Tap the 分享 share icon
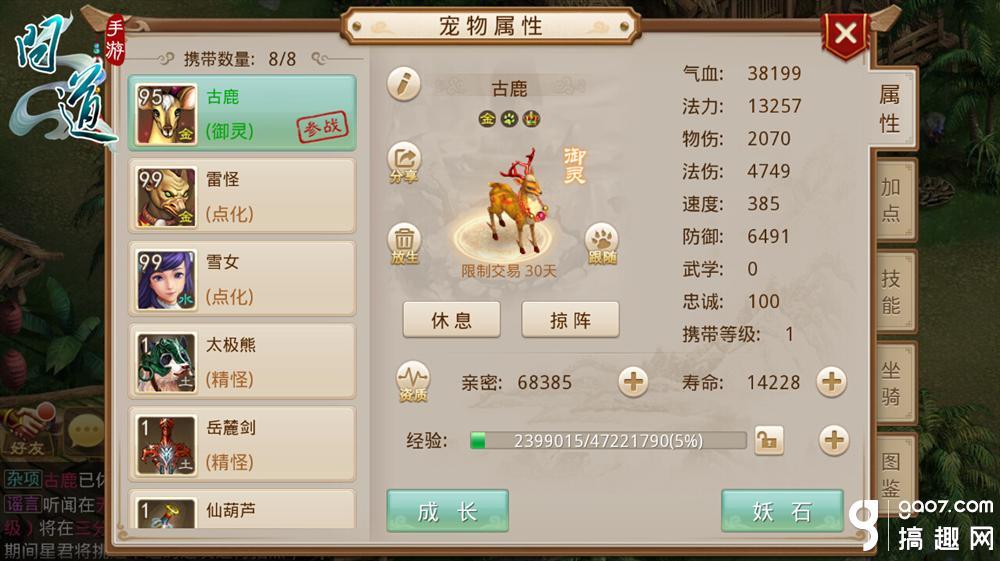The height and width of the screenshot is (561, 1000). 404,163
